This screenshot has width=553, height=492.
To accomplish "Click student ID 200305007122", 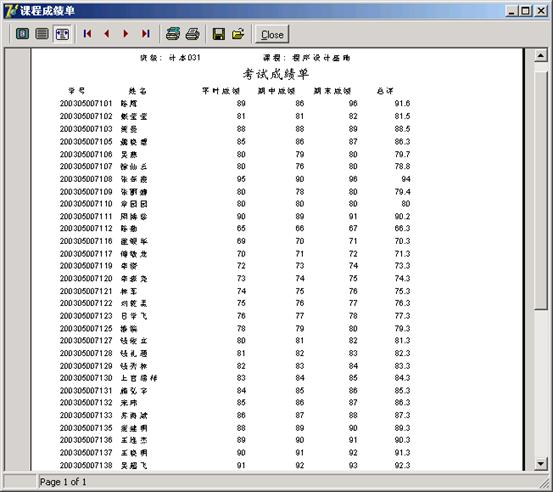I will (86, 303).
